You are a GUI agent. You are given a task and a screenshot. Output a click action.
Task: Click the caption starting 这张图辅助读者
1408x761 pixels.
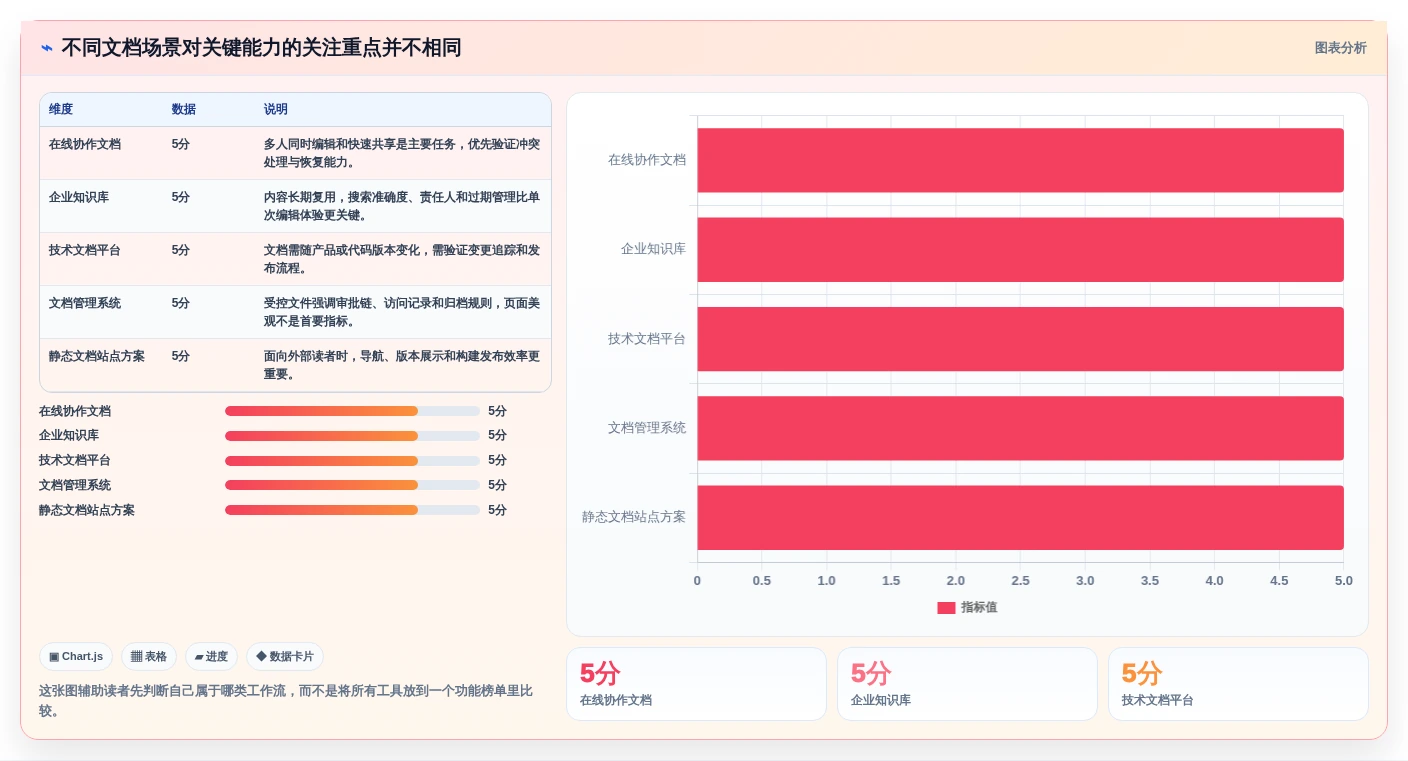(286, 701)
